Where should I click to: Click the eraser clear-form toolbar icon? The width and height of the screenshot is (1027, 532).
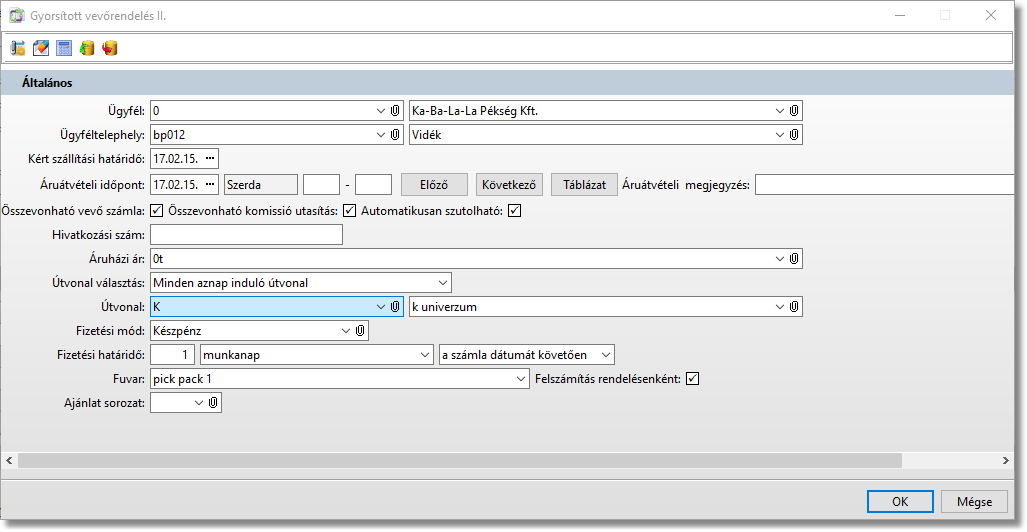pos(41,48)
